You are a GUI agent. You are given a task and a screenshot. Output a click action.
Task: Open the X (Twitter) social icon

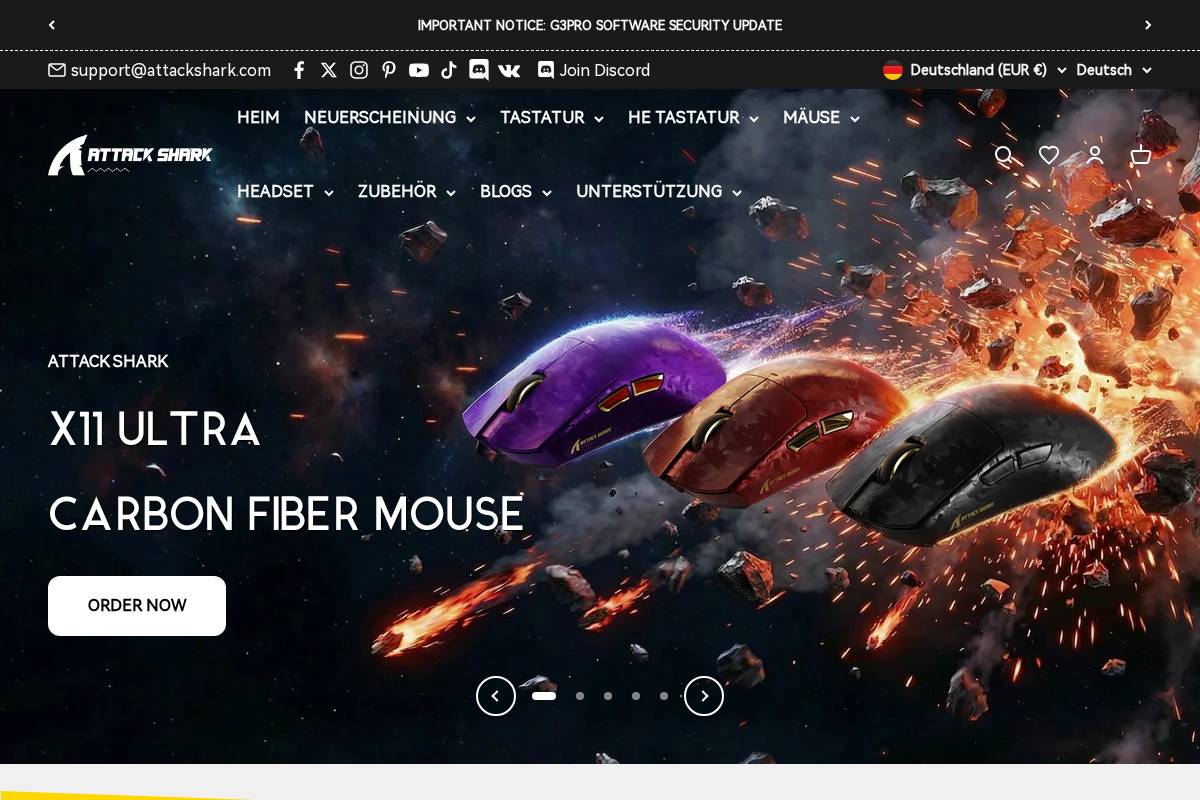tap(329, 70)
